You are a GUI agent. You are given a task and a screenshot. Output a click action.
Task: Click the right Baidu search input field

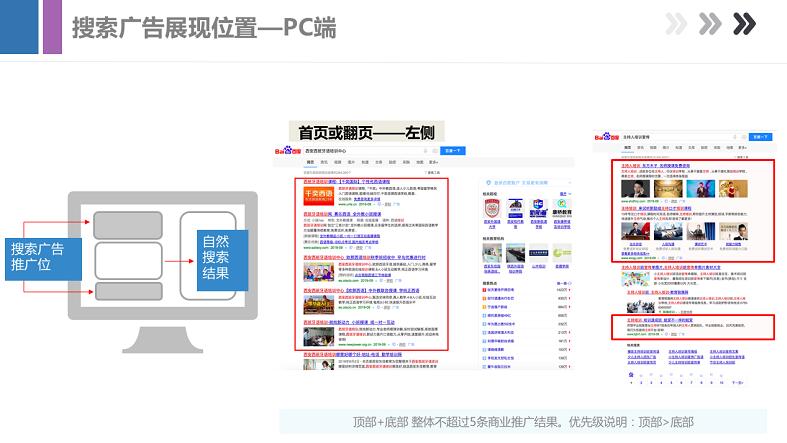(x=682, y=136)
